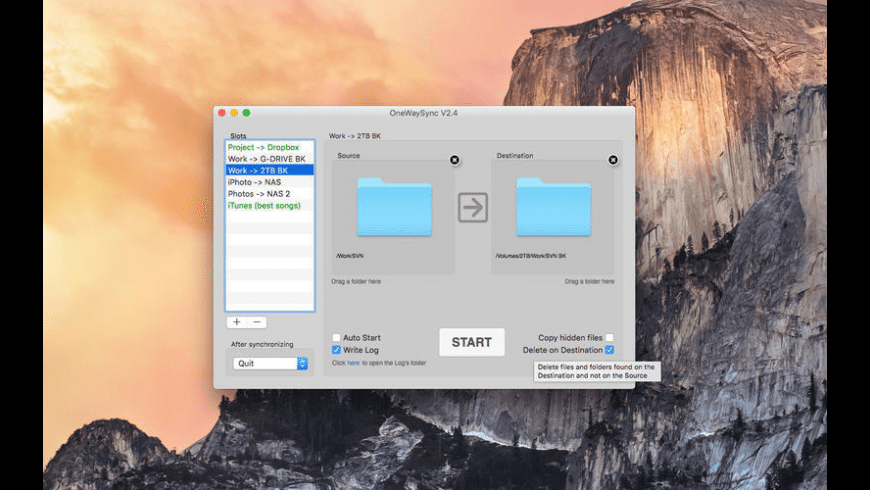
Task: Tick the Copy hidden files checkbox
Action: click(610, 337)
